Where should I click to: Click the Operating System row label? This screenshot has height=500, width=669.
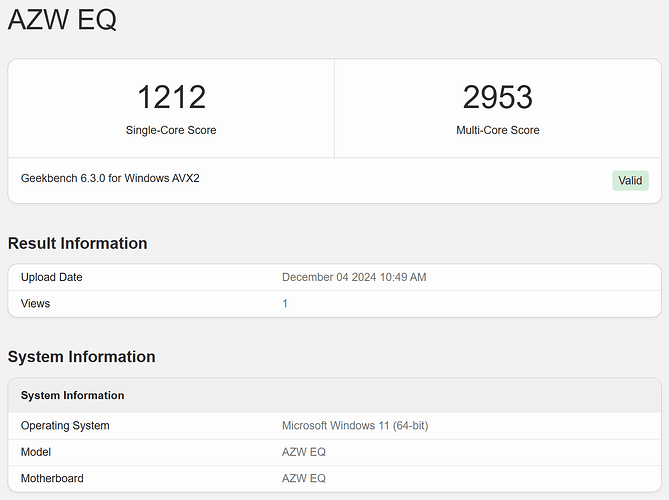[x=65, y=426]
